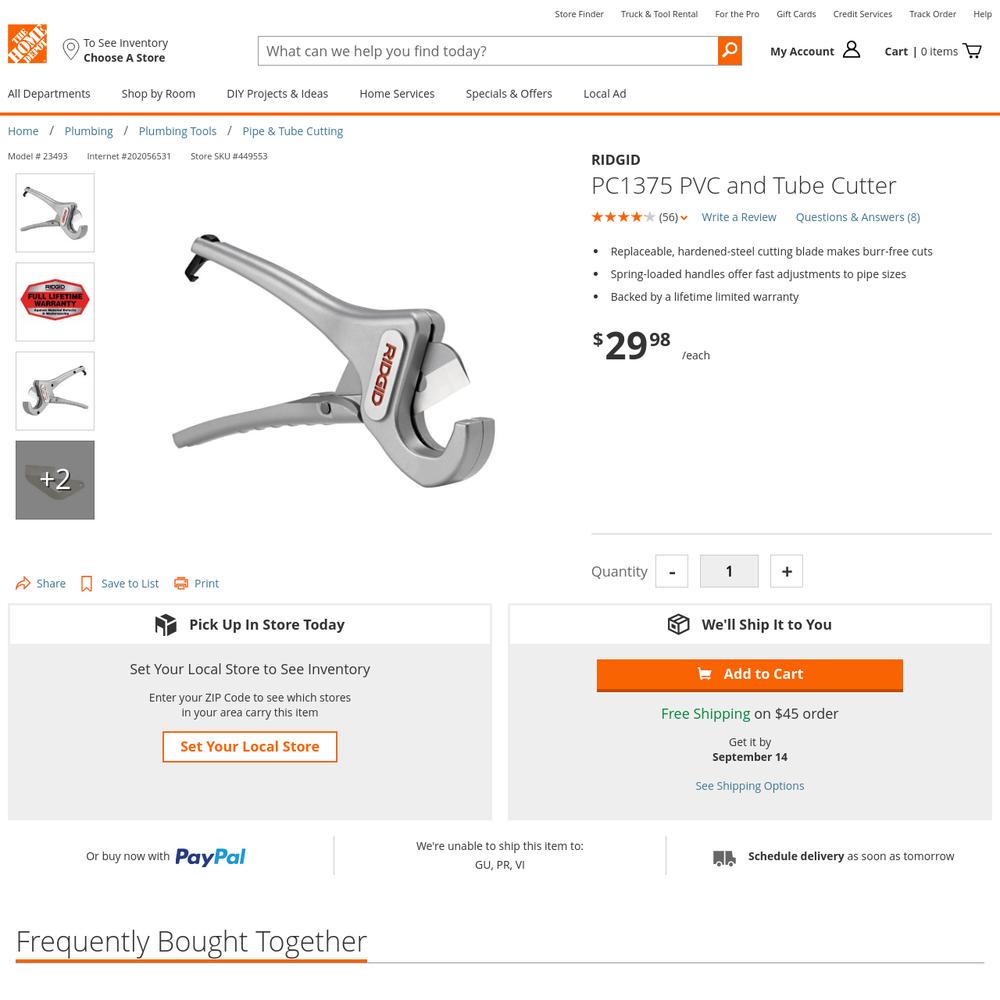
Task: Open The Home Depot logo homepage
Action: click(x=27, y=44)
